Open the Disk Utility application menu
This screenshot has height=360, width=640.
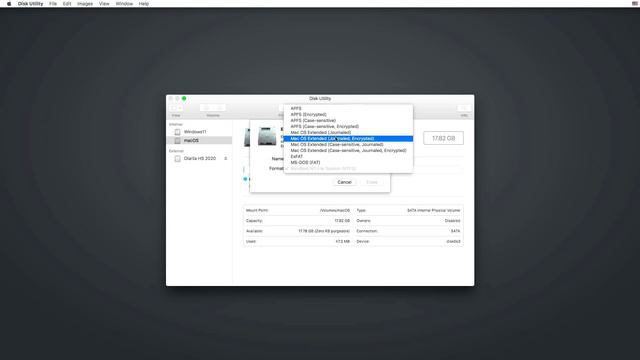point(30,4)
